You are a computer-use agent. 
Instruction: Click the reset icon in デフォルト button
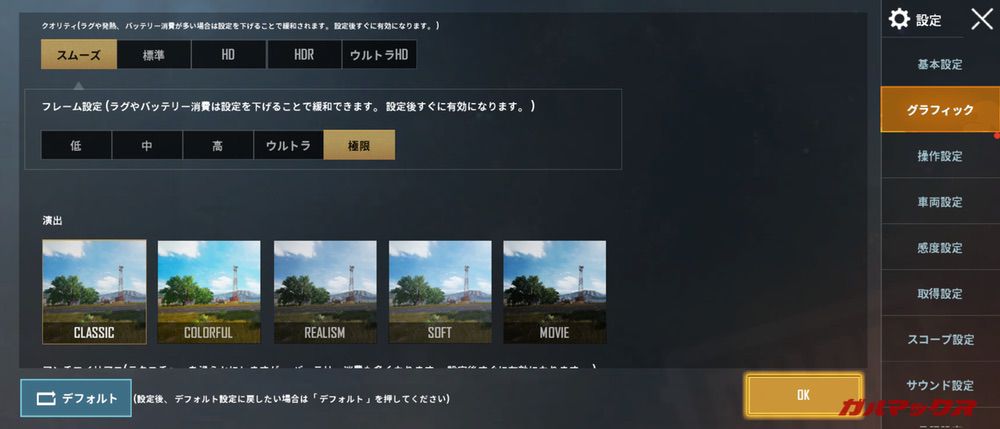[x=47, y=398]
